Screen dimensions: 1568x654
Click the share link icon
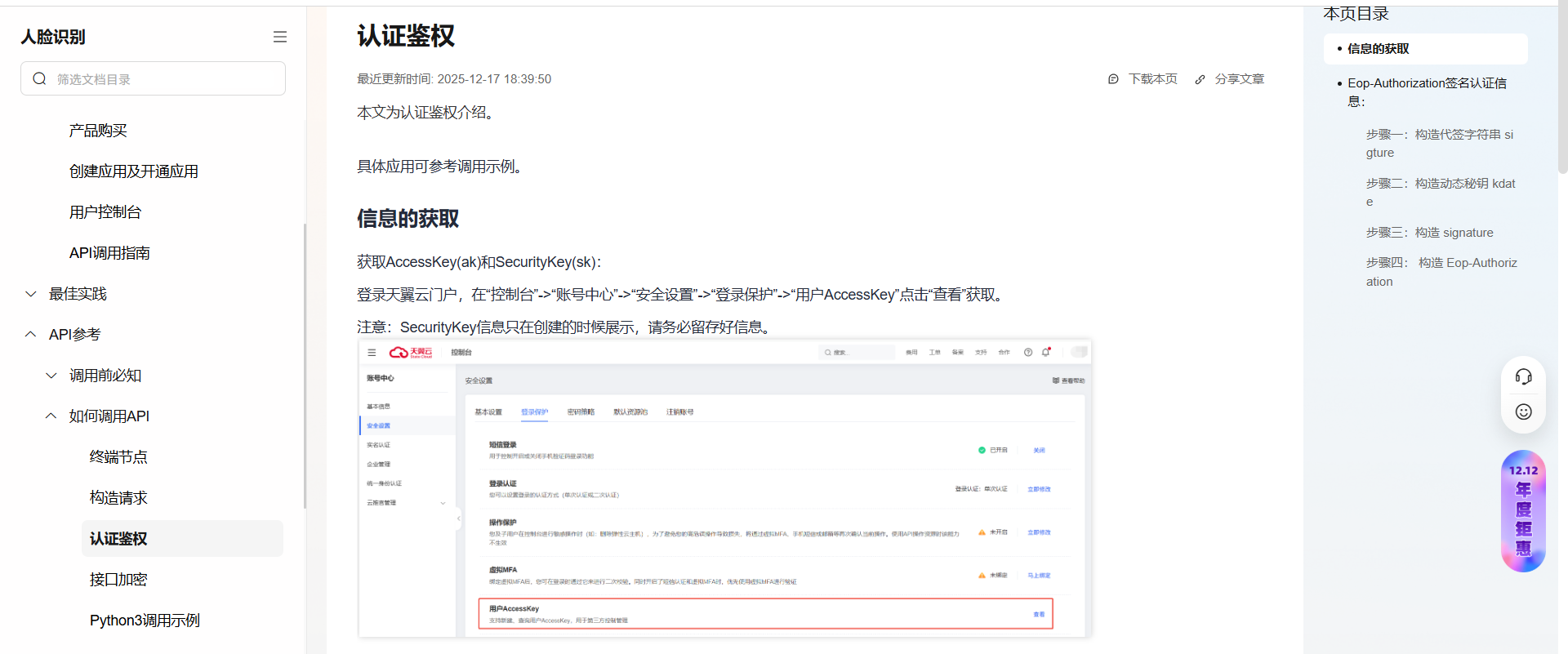pyautogui.click(x=1200, y=79)
